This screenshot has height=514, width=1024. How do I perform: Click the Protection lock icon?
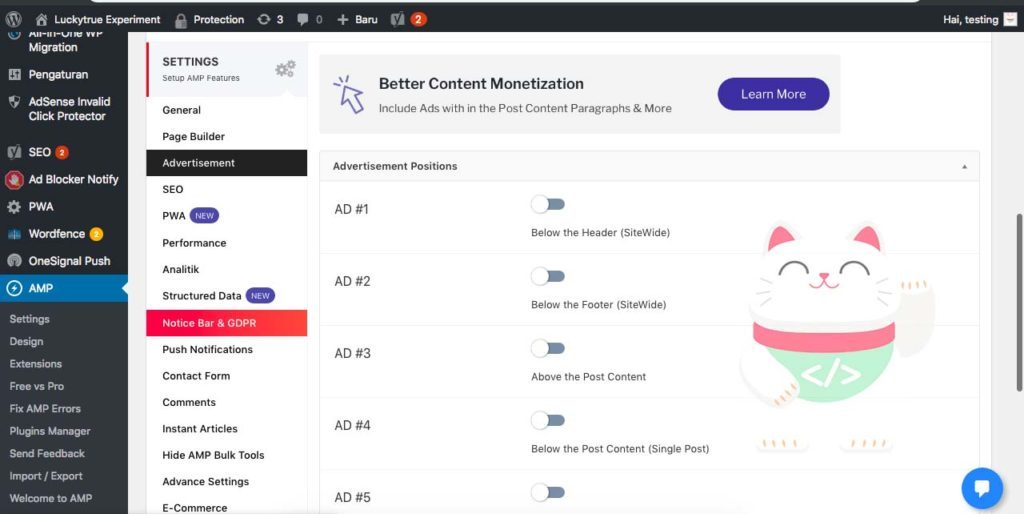[181, 20]
